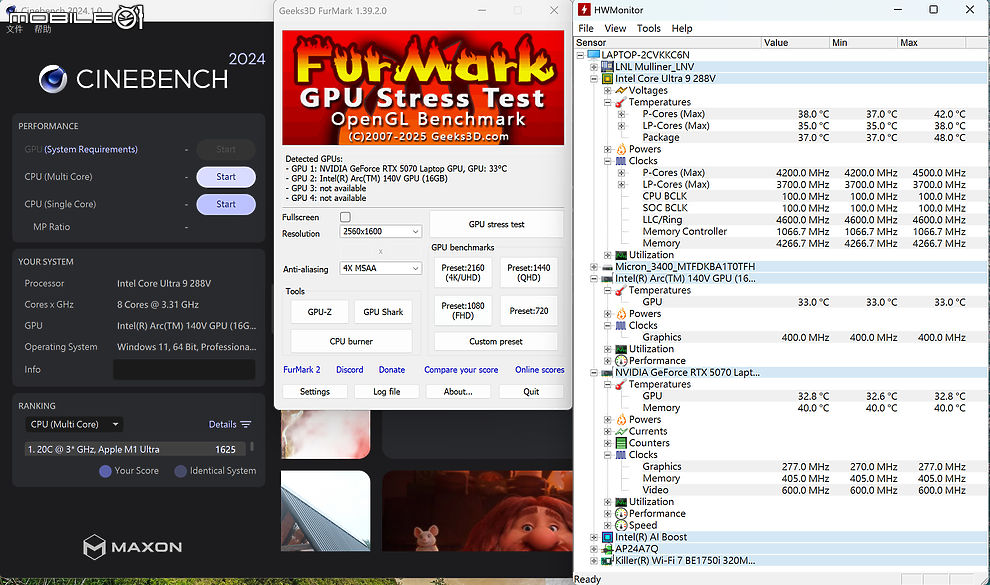This screenshot has height=585, width=990.
Task: Click the NVIDIA Currents icon
Action: (621, 431)
